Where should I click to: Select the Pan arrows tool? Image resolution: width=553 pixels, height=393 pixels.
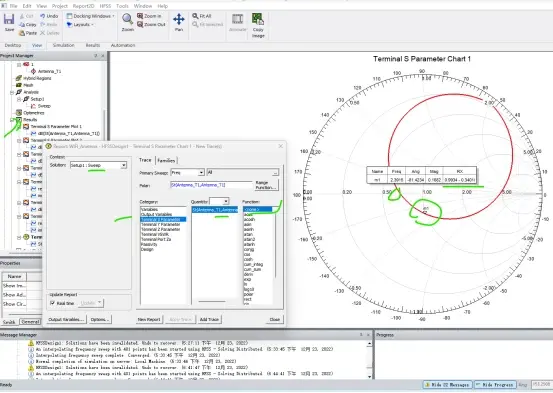pyautogui.click(x=179, y=19)
